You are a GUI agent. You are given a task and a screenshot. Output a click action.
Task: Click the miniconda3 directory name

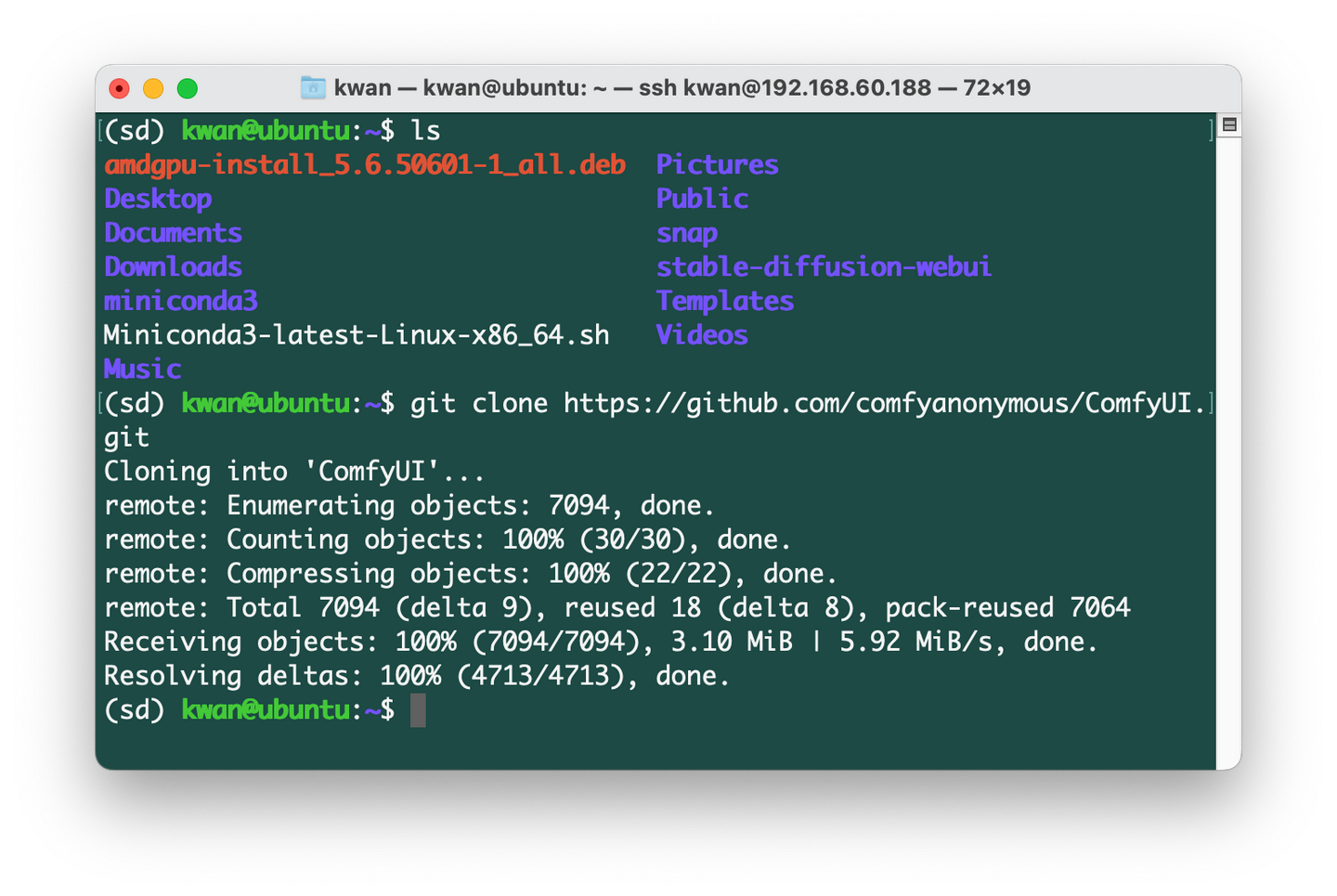[180, 301]
